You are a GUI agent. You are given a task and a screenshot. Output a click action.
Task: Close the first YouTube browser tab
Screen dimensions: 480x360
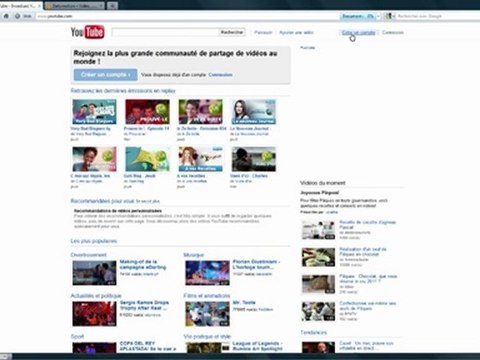pyautogui.click(x=39, y=6)
